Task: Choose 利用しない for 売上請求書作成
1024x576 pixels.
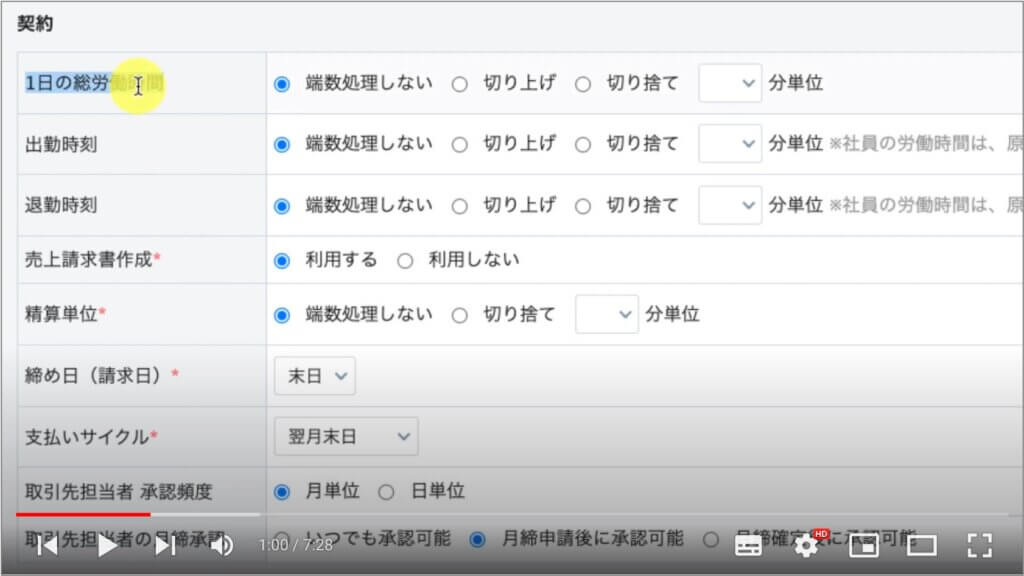Action: (405, 261)
